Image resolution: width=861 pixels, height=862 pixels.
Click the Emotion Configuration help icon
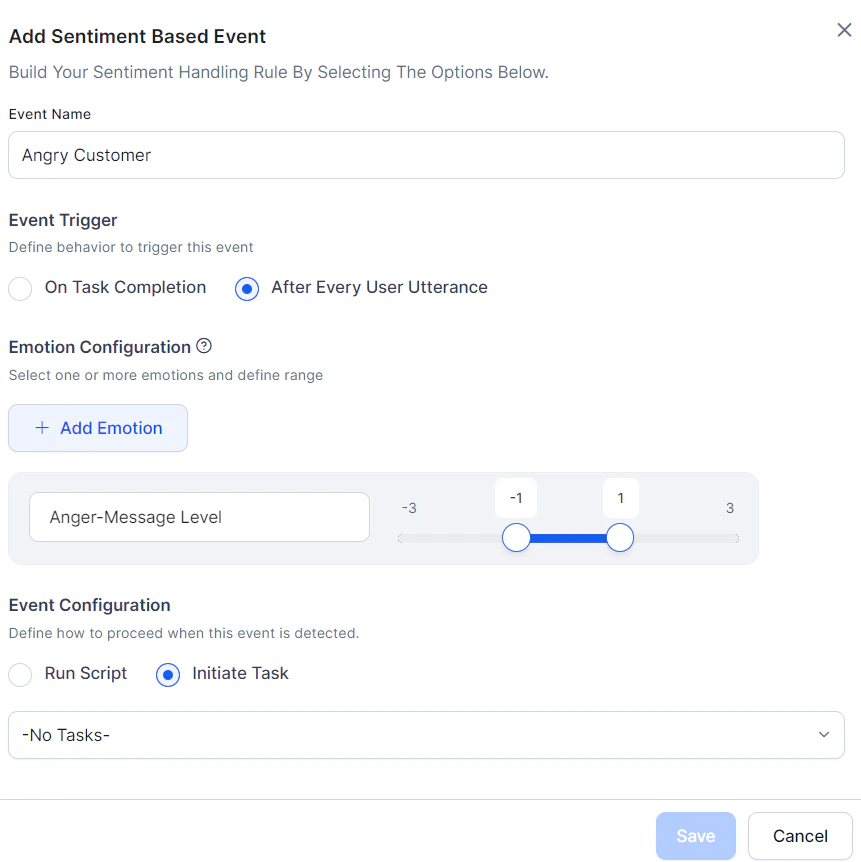click(204, 346)
